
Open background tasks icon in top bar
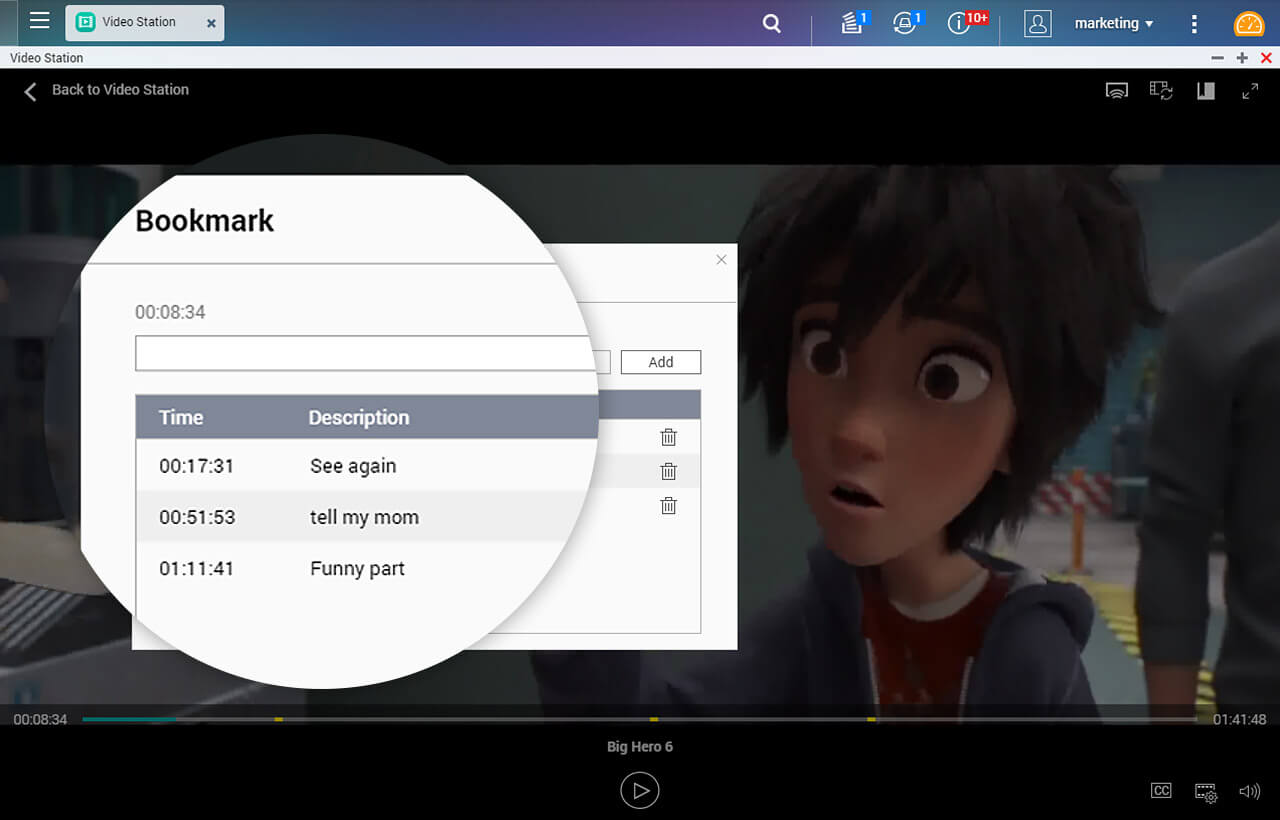tap(853, 23)
